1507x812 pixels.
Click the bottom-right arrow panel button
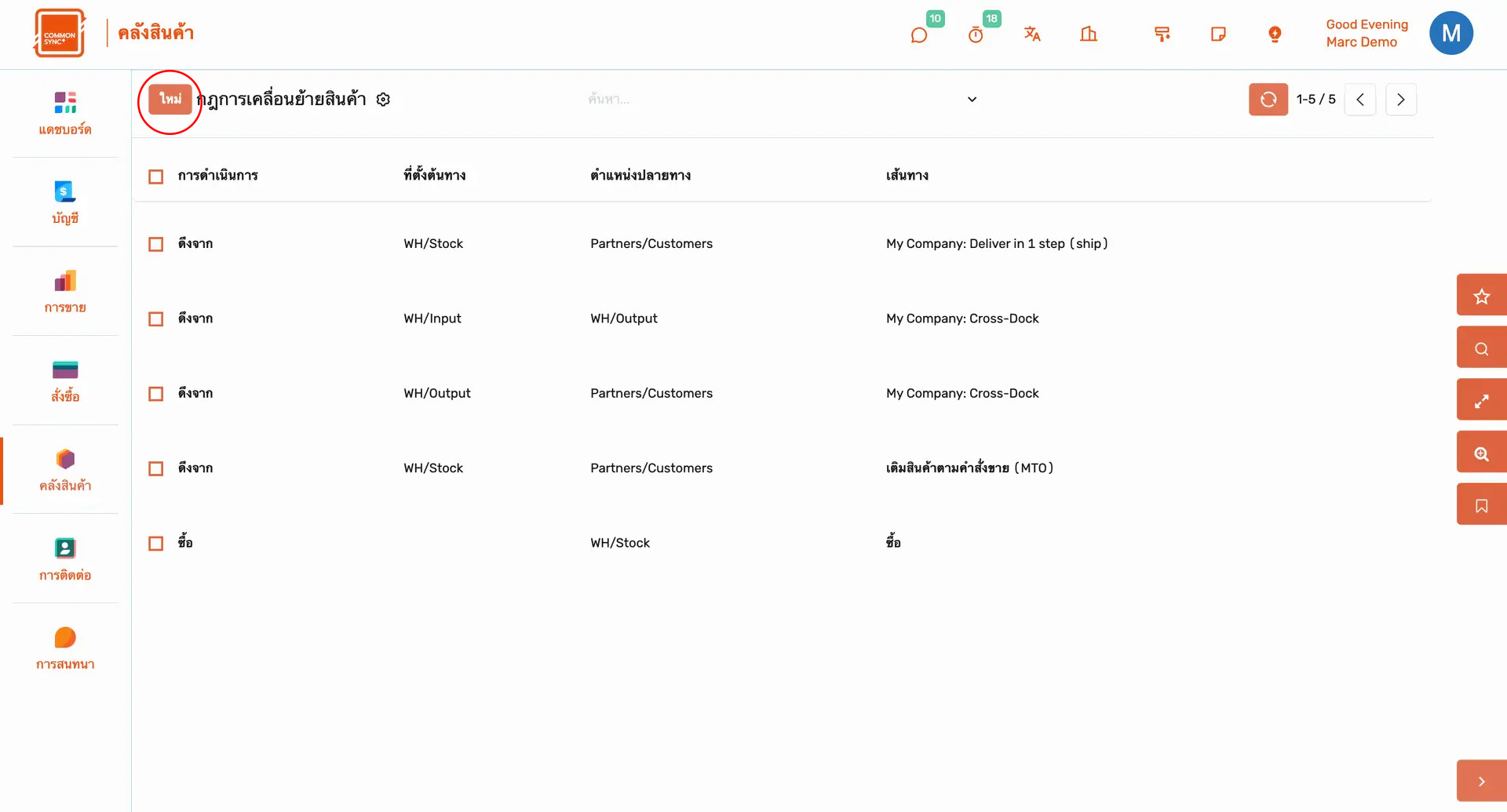coord(1481,781)
